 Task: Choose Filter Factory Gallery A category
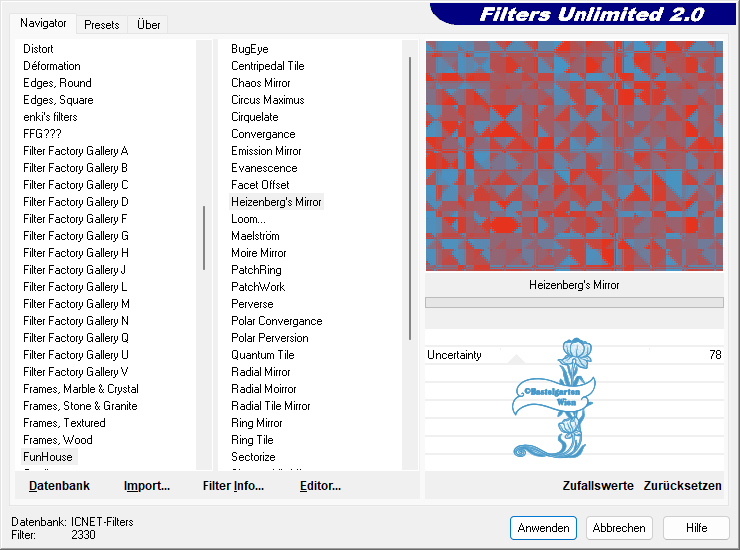coord(76,151)
